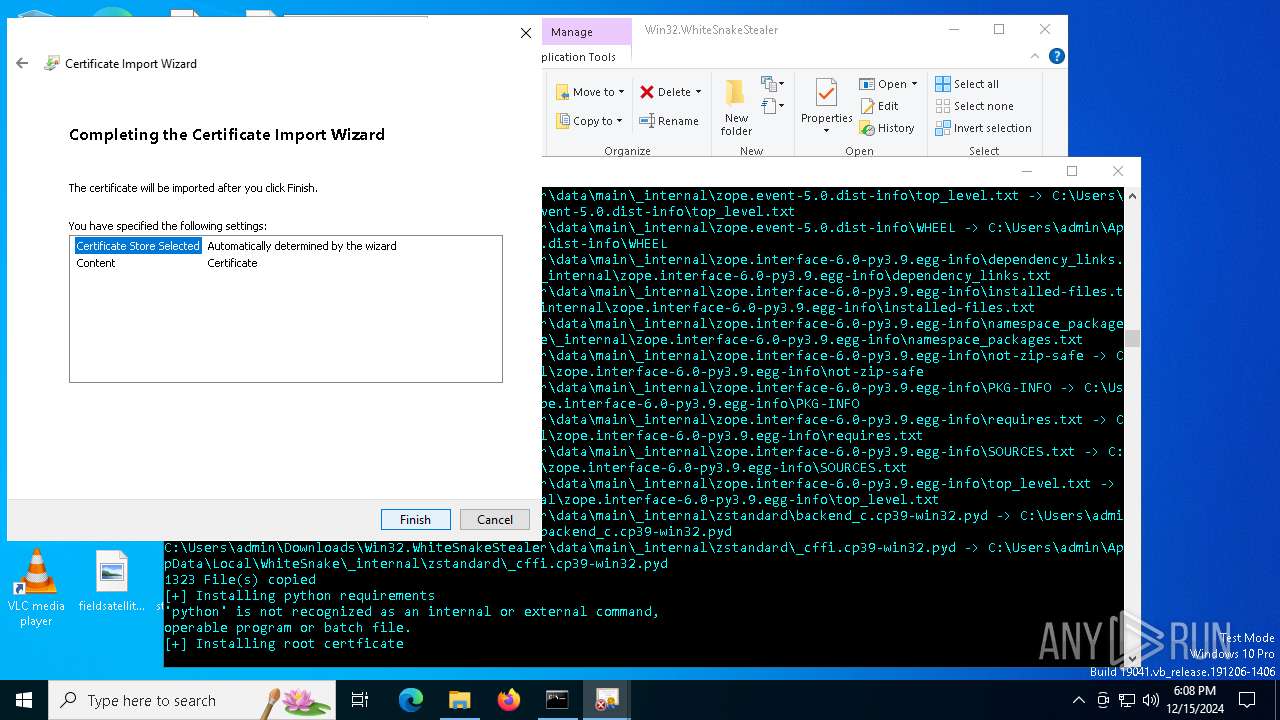Close the command prompt window
This screenshot has width=1280, height=720.
(1118, 171)
